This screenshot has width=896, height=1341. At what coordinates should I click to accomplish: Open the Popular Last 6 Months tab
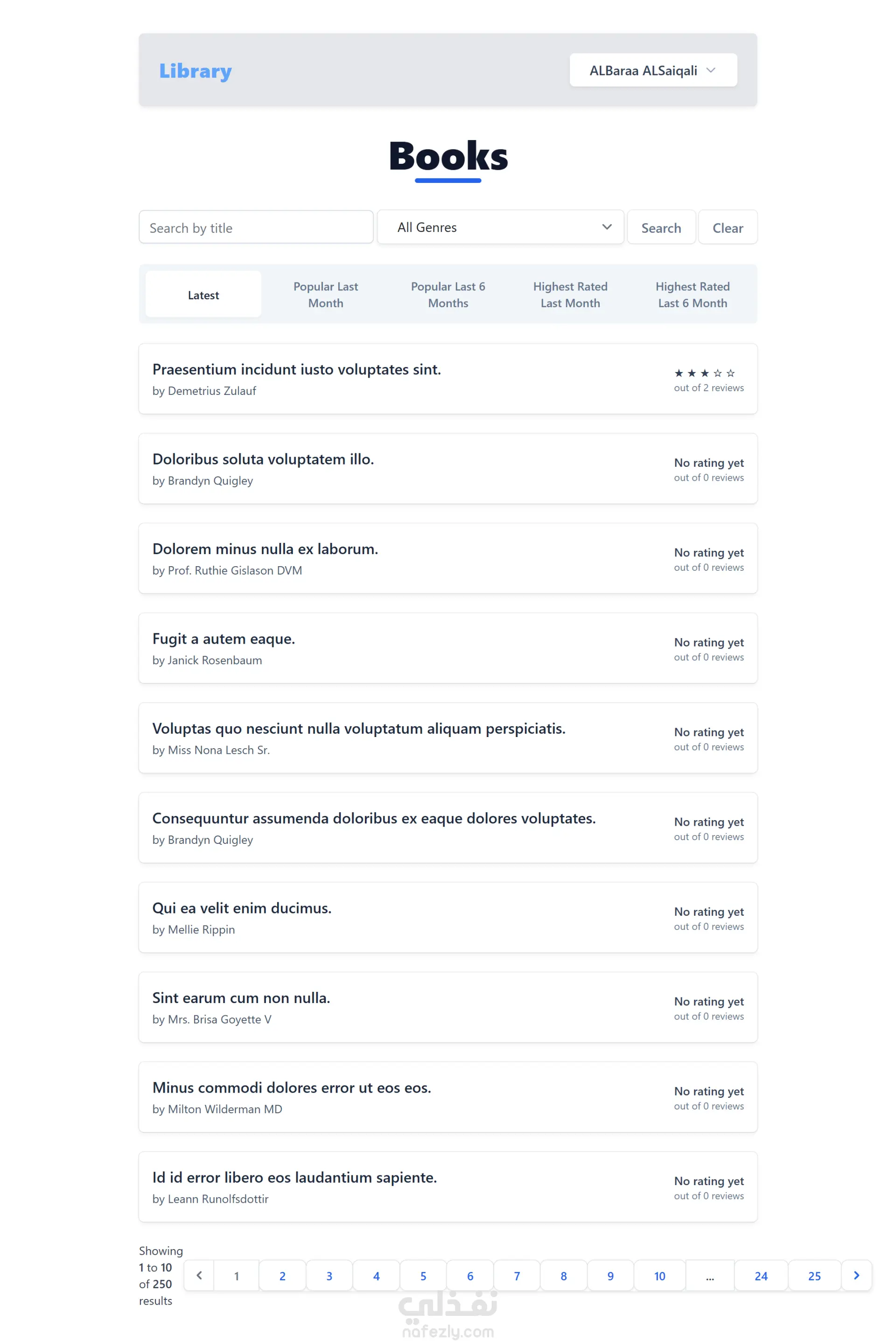click(x=448, y=295)
